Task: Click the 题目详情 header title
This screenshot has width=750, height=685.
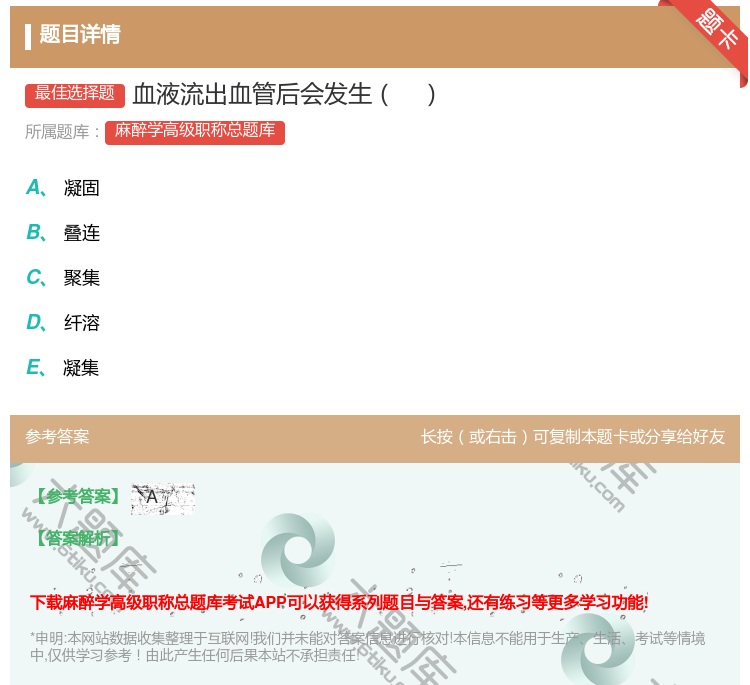Action: point(80,34)
